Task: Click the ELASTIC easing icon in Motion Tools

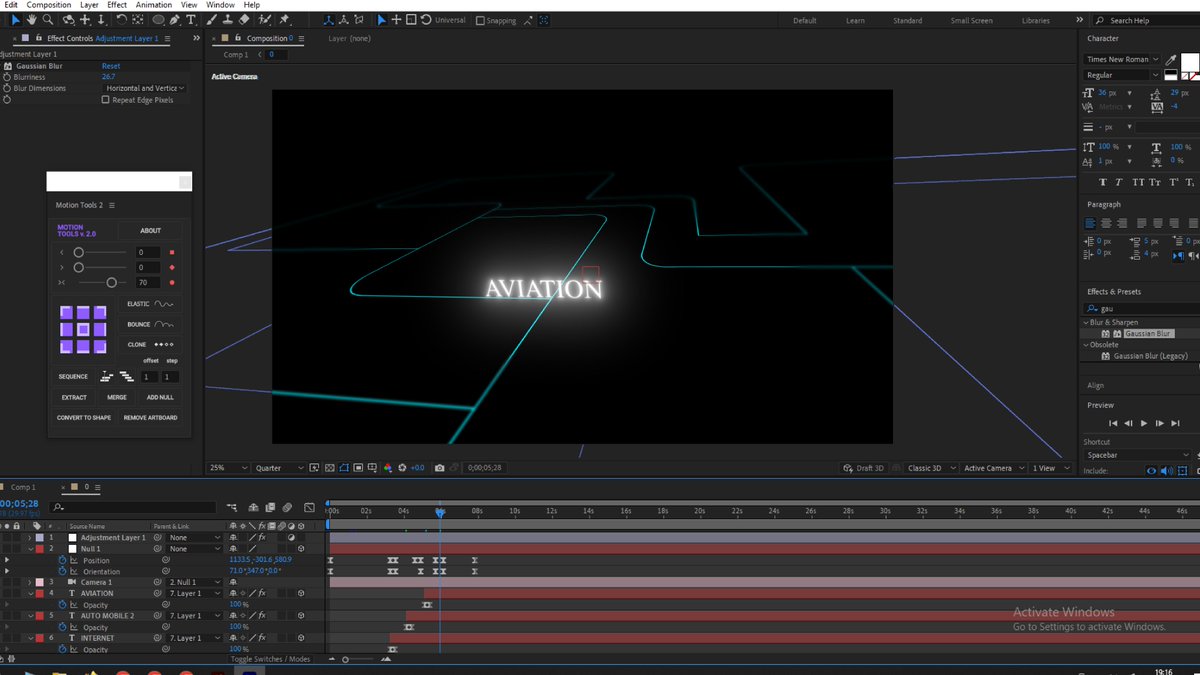Action: pyautogui.click(x=163, y=304)
